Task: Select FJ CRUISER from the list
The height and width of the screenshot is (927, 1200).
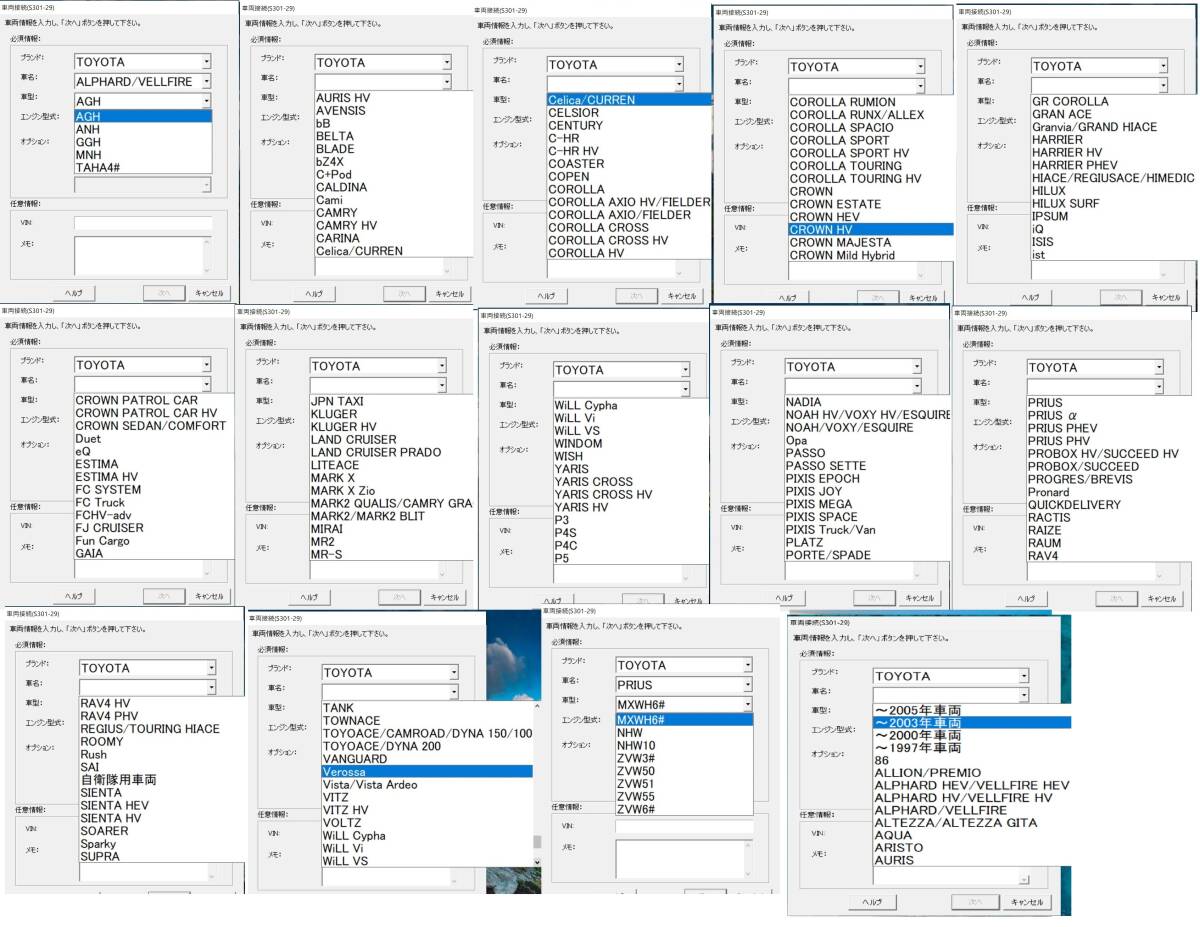Action: [x=109, y=528]
